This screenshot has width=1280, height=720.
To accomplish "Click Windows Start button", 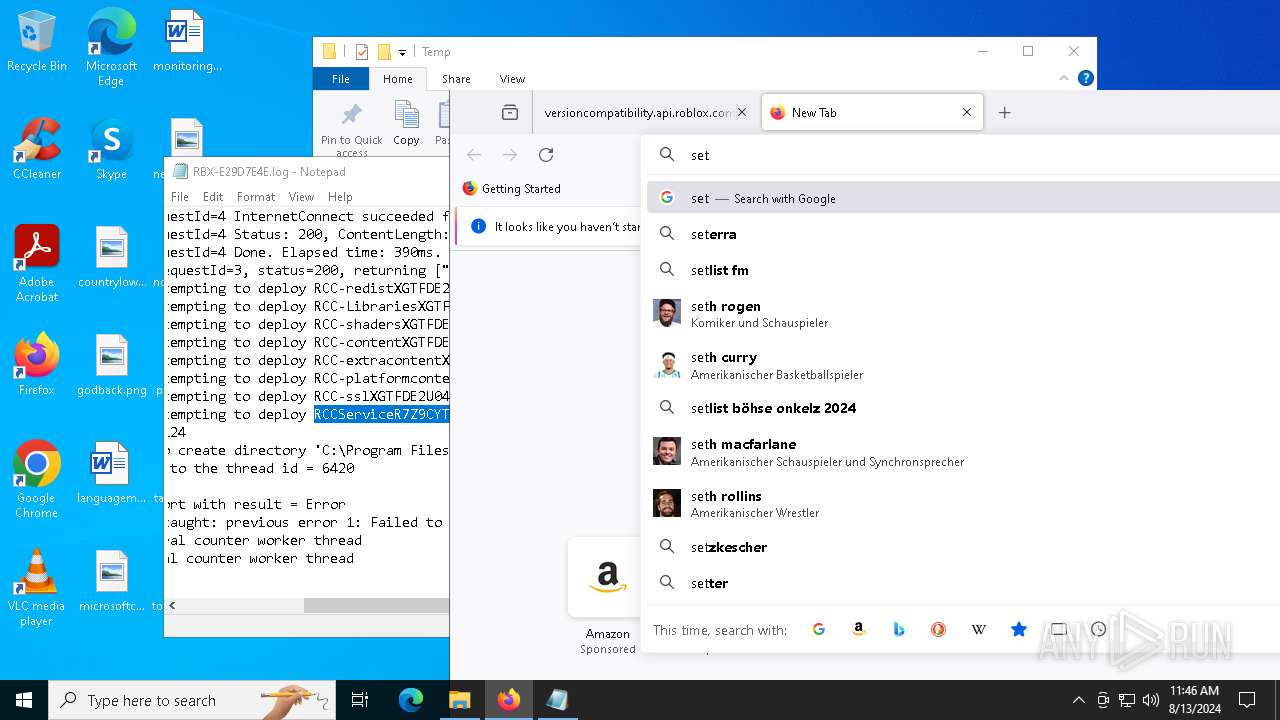I will tap(24, 700).
